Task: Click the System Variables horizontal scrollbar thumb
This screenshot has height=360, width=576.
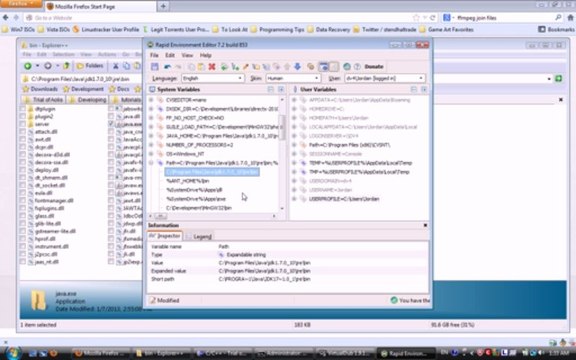Action: pyautogui.click(x=160, y=216)
